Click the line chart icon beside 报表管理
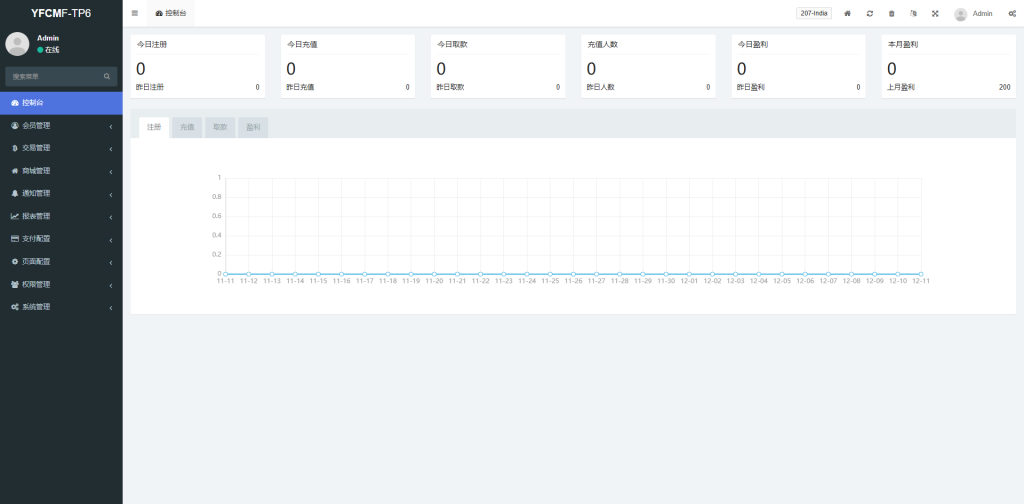Image resolution: width=1024 pixels, height=504 pixels. [x=15, y=216]
